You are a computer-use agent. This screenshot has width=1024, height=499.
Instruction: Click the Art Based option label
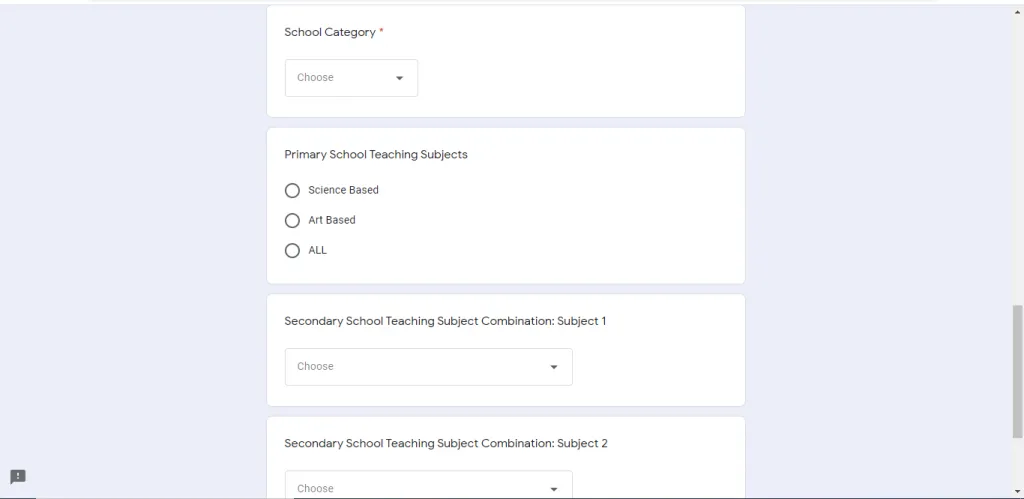pos(332,220)
